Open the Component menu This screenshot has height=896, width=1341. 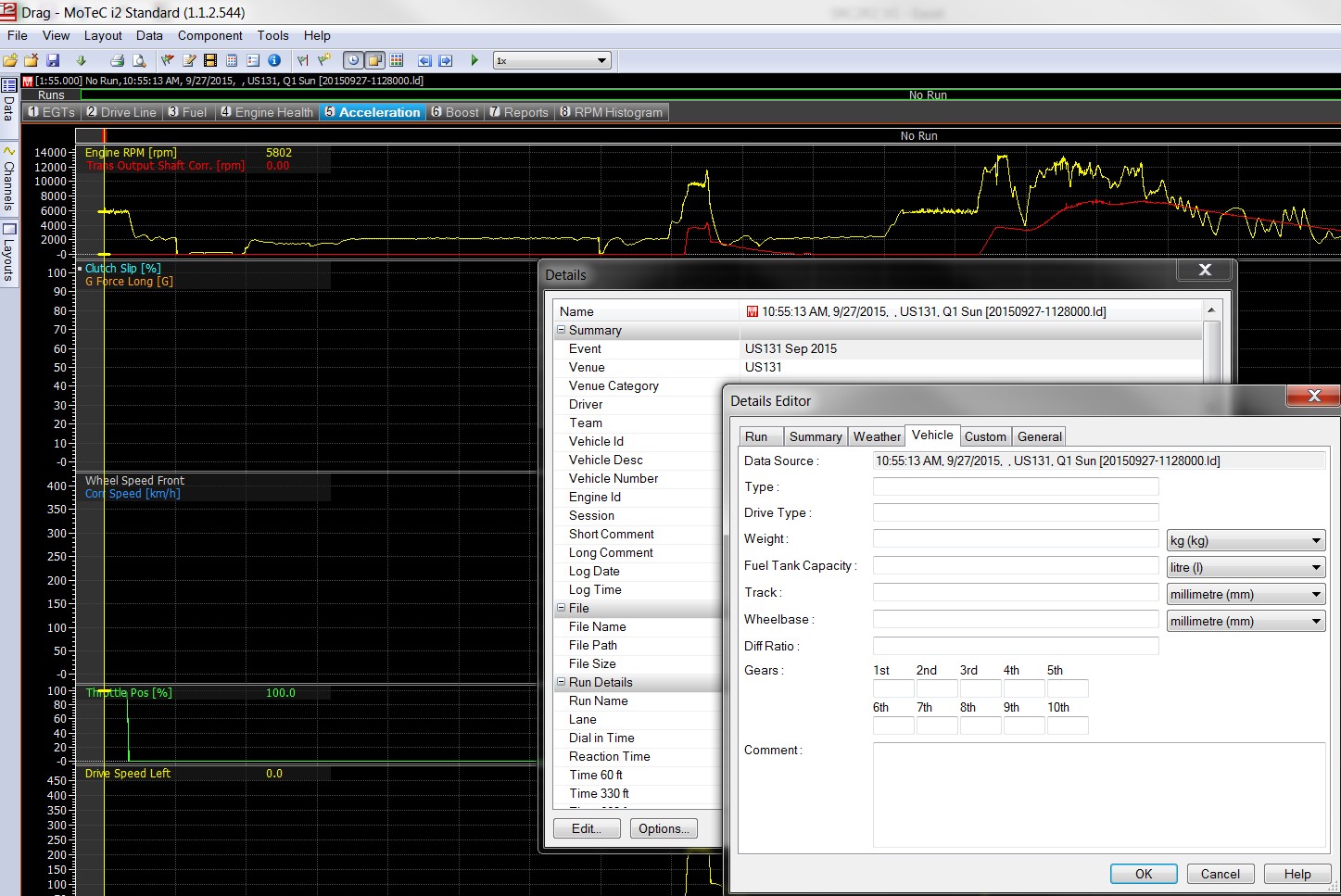pyautogui.click(x=210, y=35)
